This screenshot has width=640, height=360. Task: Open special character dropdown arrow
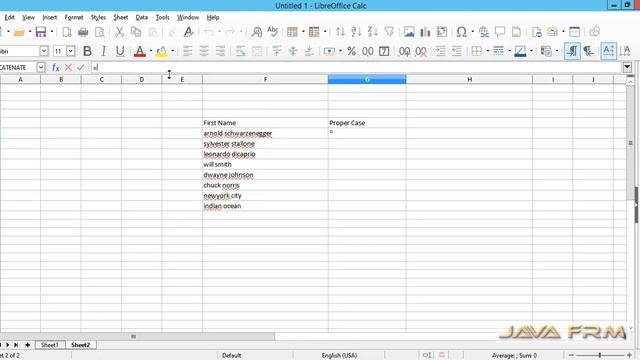click(472, 32)
